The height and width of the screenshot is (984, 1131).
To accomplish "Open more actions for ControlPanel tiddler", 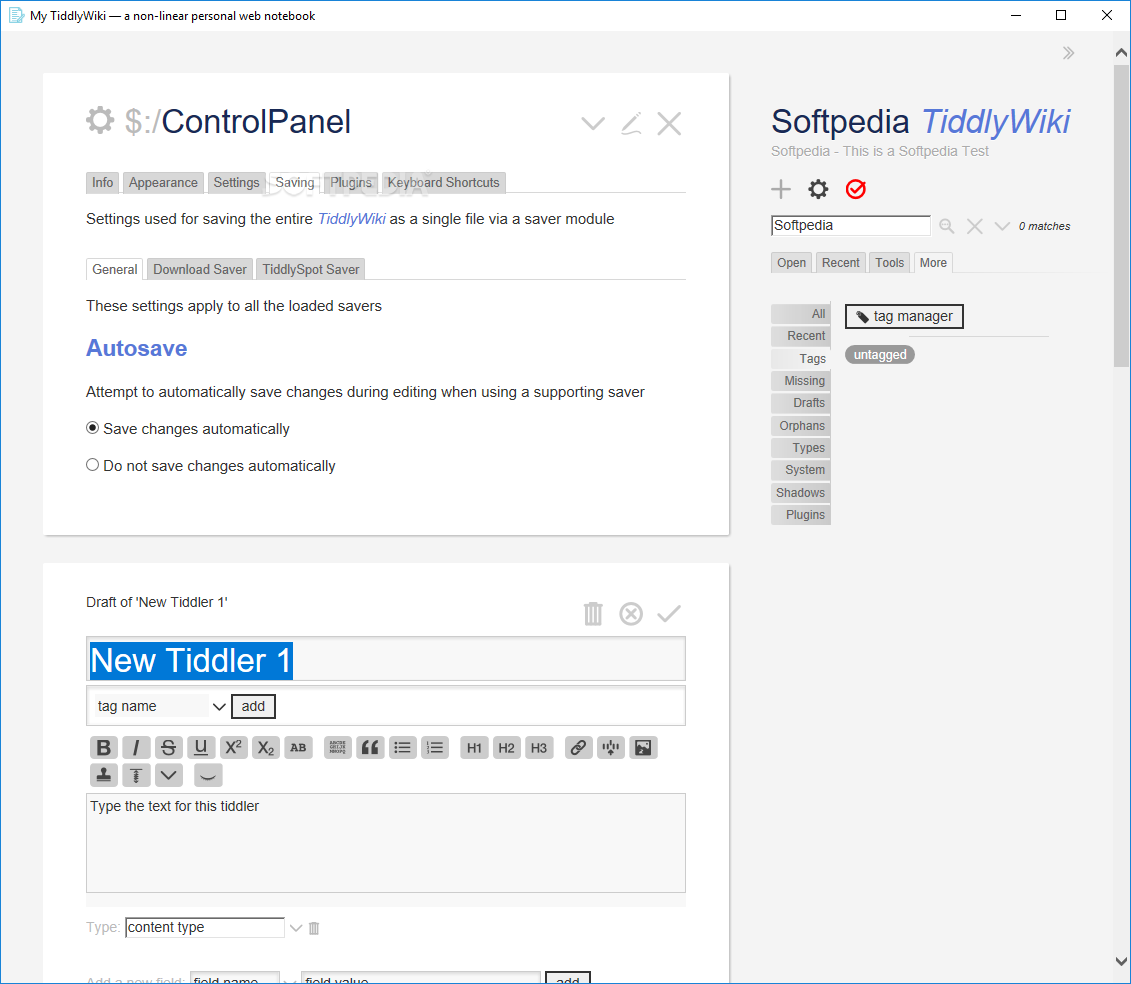I will [593, 123].
